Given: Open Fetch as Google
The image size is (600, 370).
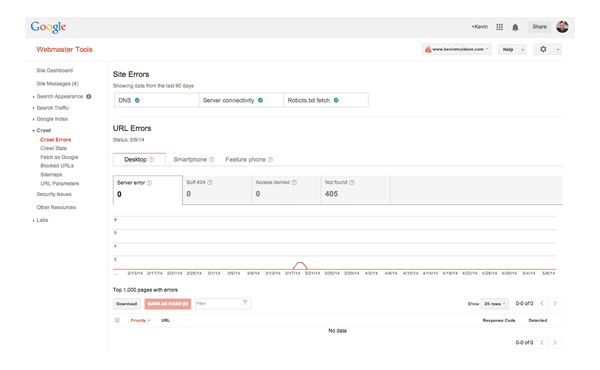Looking at the screenshot, I should point(59,157).
